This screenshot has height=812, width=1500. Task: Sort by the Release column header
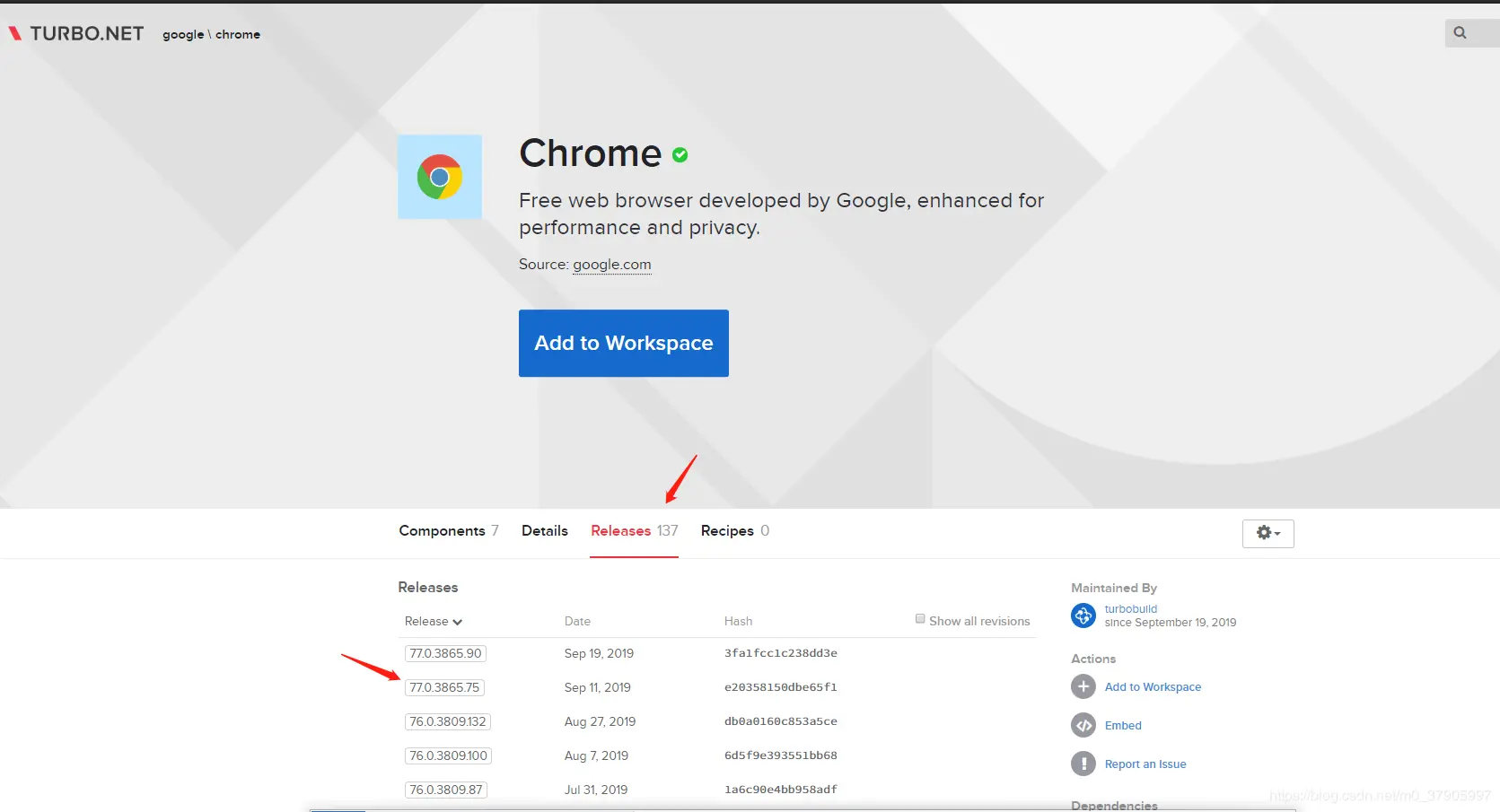point(434,621)
